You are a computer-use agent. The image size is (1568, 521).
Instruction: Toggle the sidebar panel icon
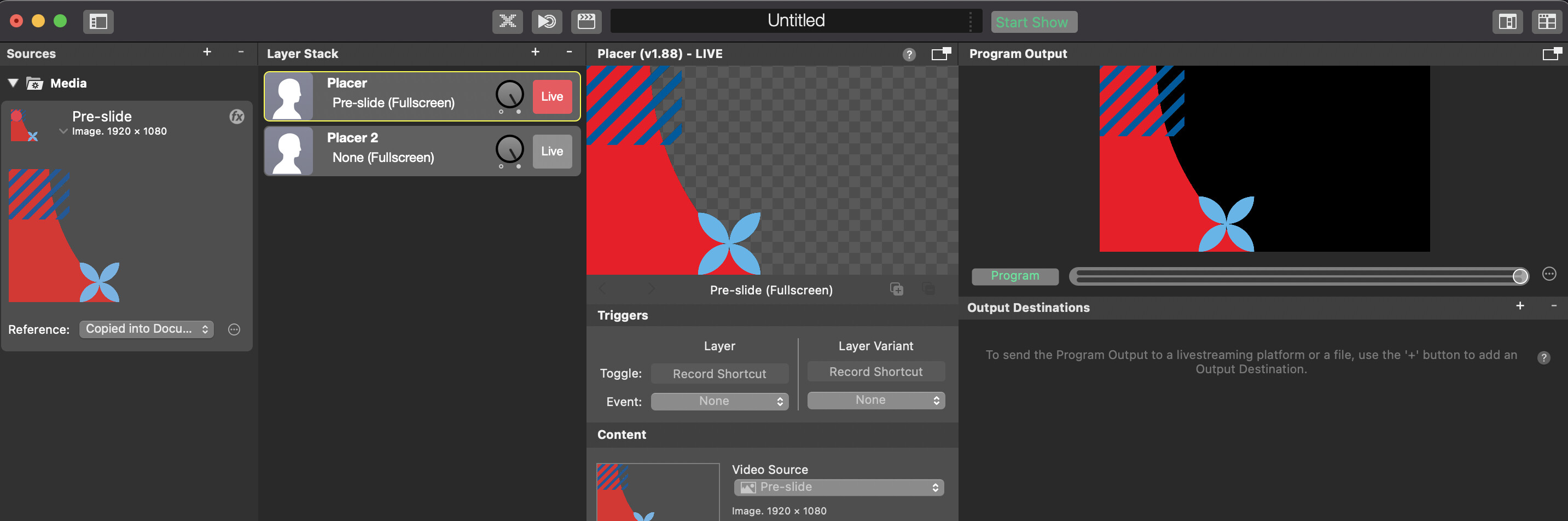[x=98, y=22]
